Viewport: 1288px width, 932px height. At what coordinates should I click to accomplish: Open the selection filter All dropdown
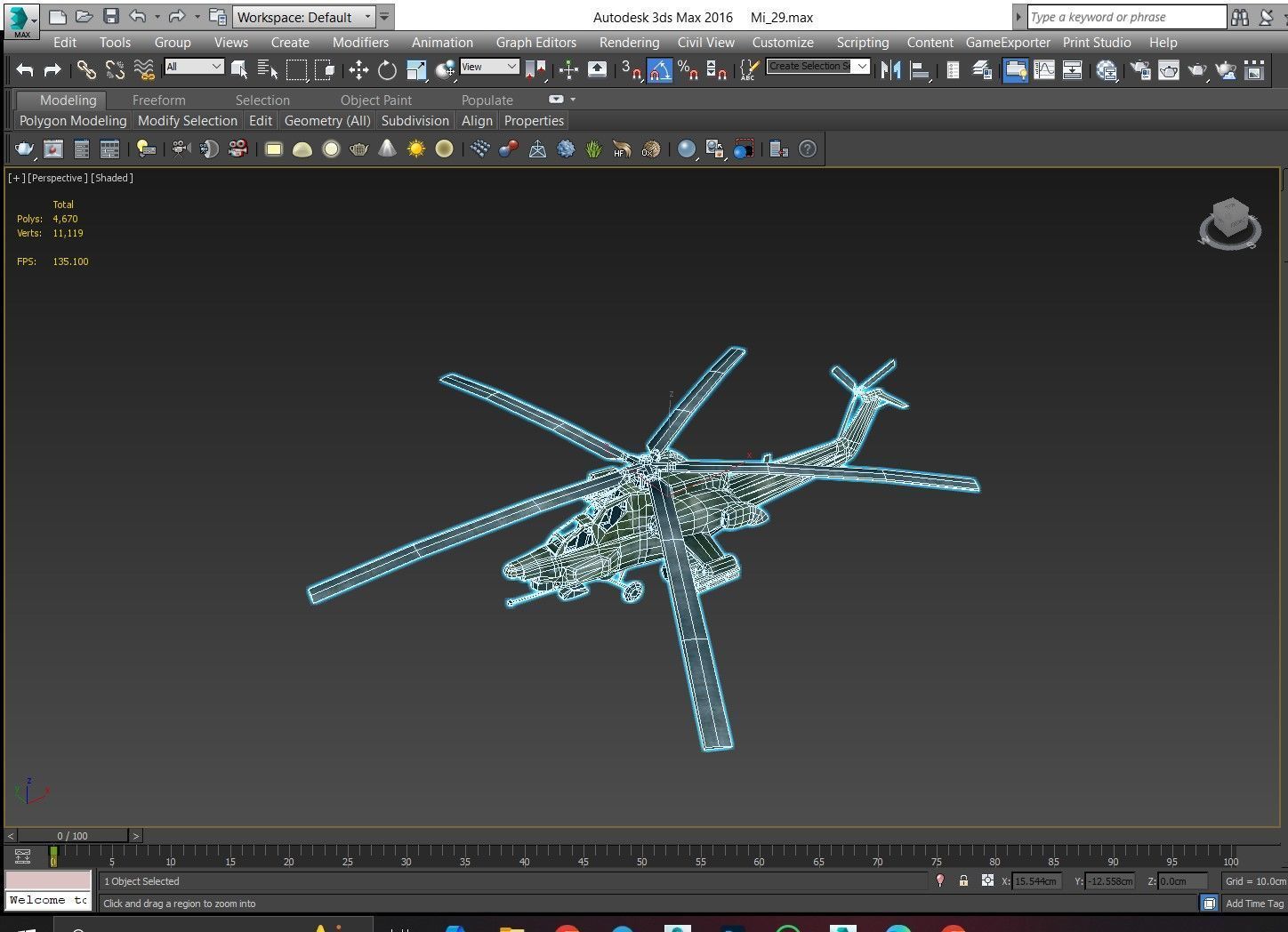[194, 66]
